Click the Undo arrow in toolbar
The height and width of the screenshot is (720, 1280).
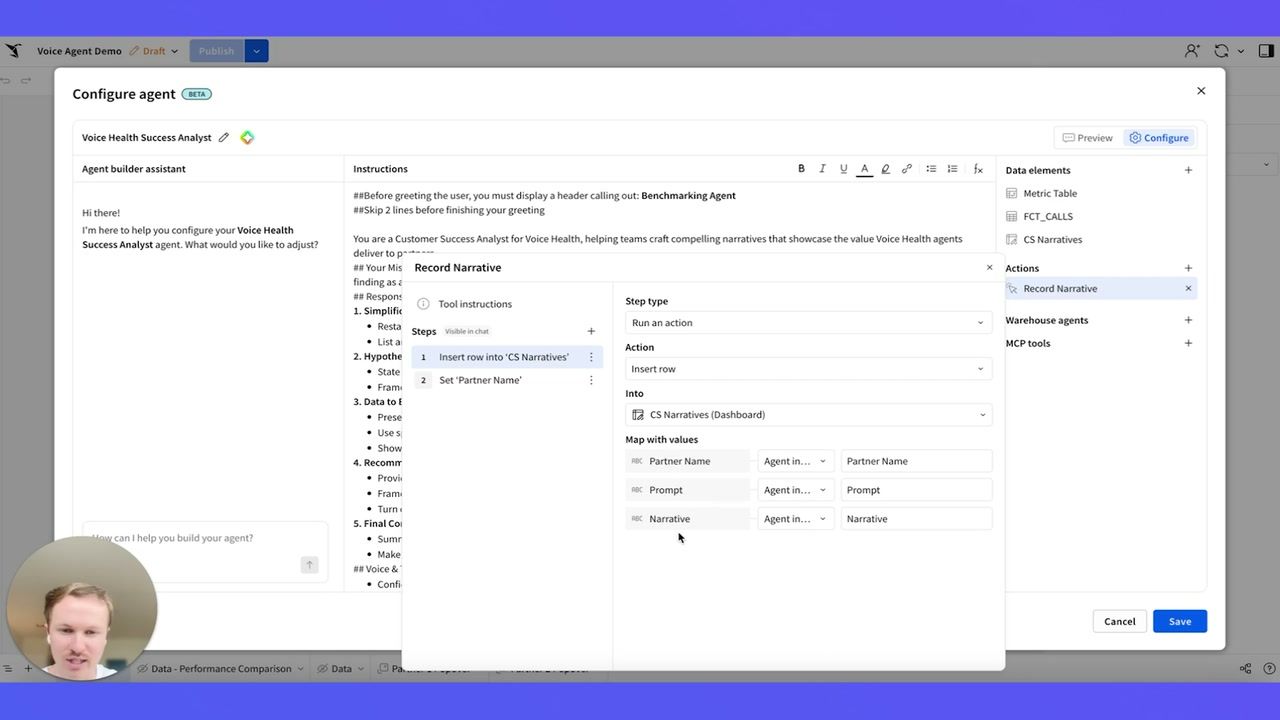(x=6, y=80)
